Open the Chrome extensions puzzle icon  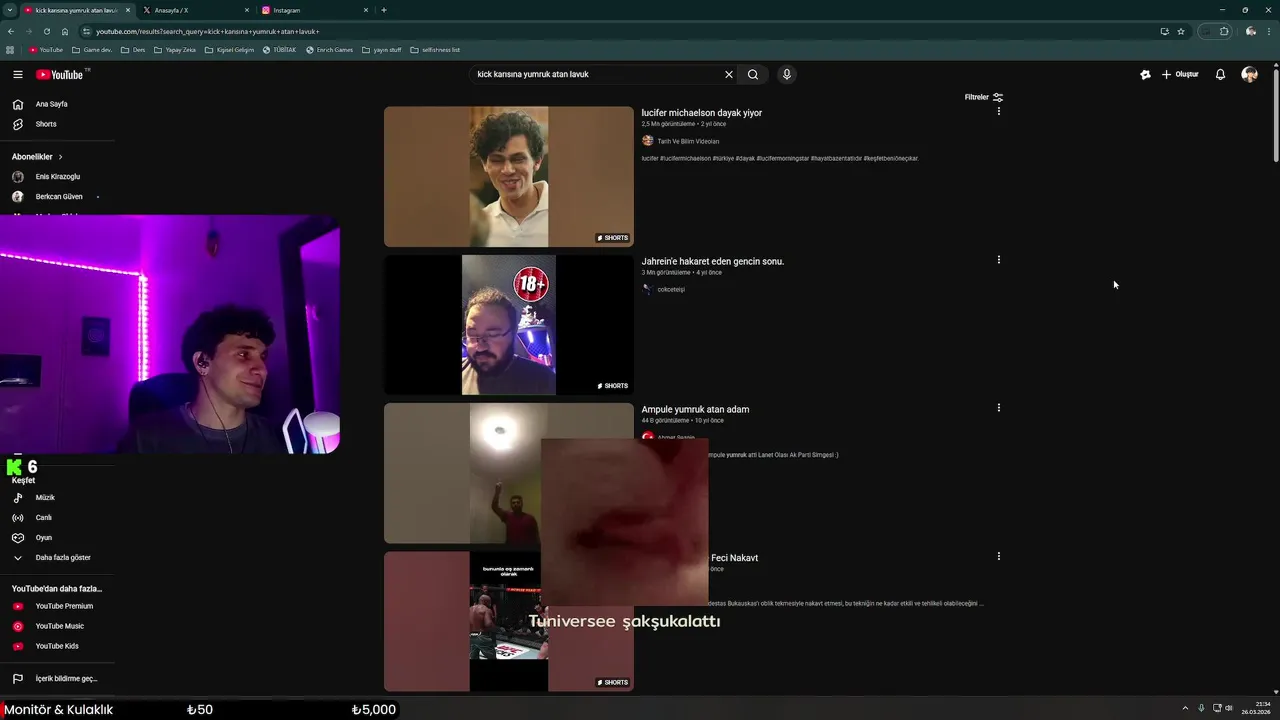(1224, 31)
